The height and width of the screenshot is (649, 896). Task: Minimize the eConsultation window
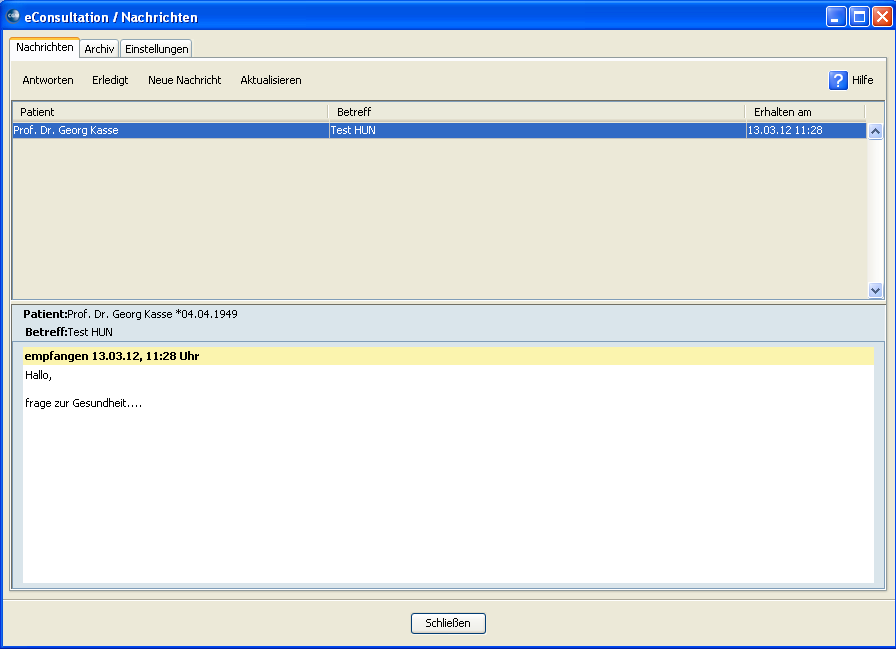[x=836, y=17]
